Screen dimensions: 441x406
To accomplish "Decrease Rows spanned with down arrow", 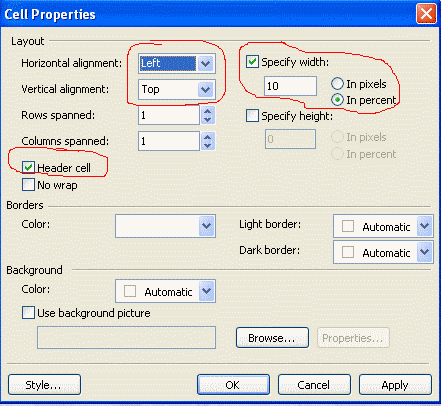I will tap(208, 120).
